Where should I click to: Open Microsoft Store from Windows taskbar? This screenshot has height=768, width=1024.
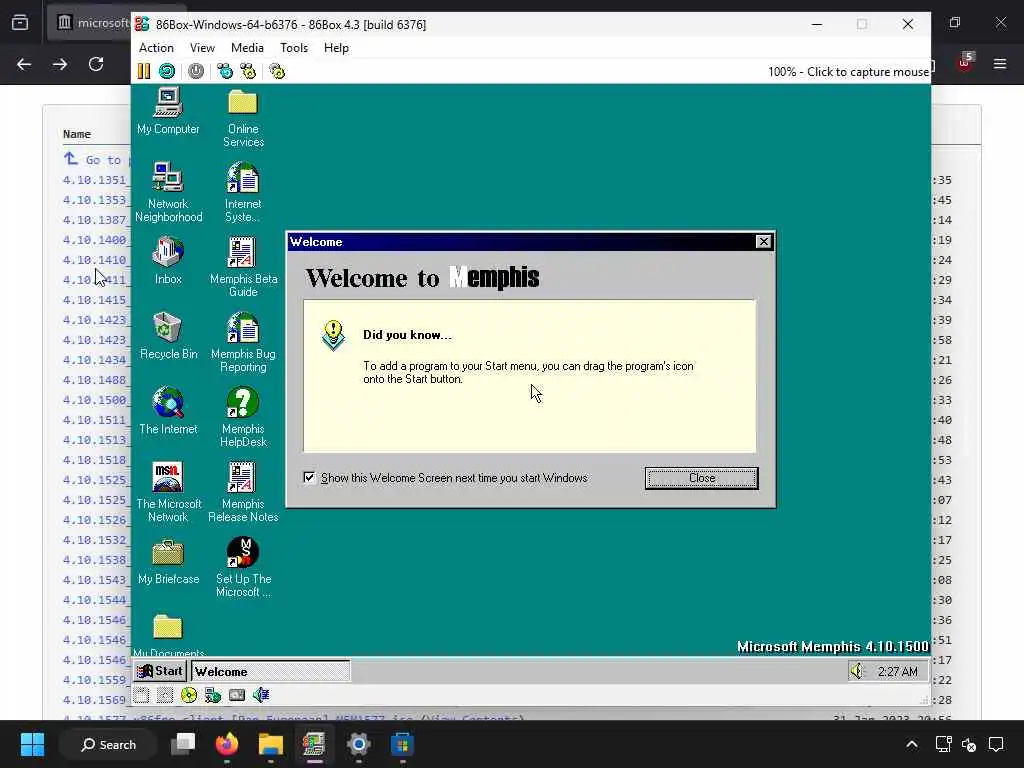tap(402, 744)
